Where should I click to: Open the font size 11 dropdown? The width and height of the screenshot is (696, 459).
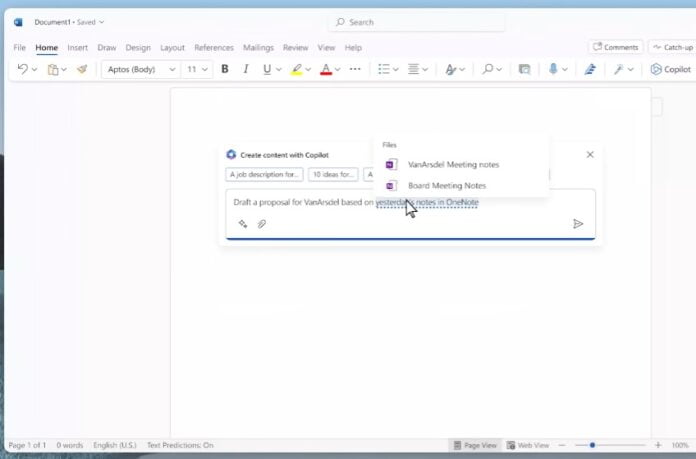[197, 69]
